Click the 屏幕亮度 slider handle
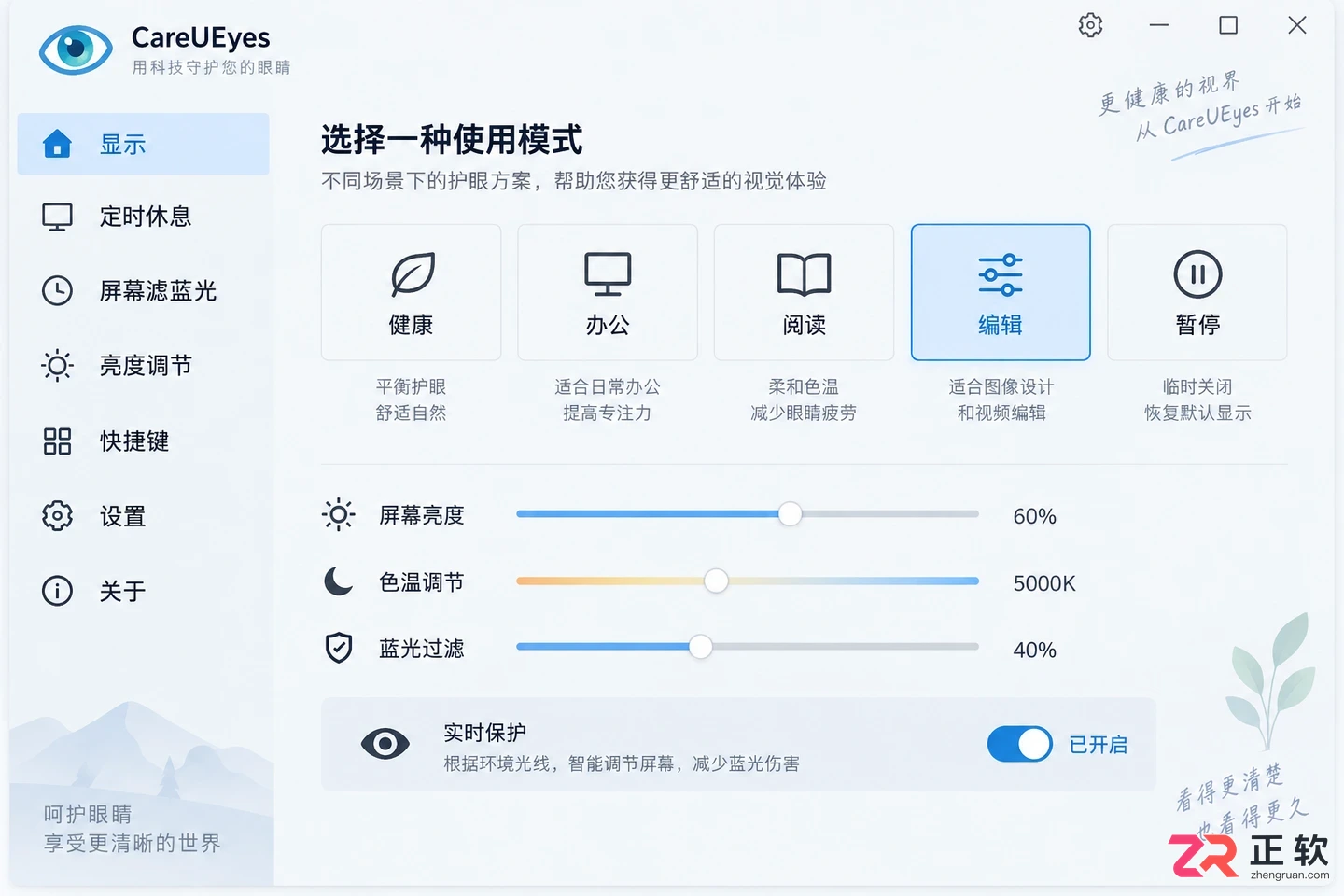This screenshot has height=896, width=1344. pos(790,513)
